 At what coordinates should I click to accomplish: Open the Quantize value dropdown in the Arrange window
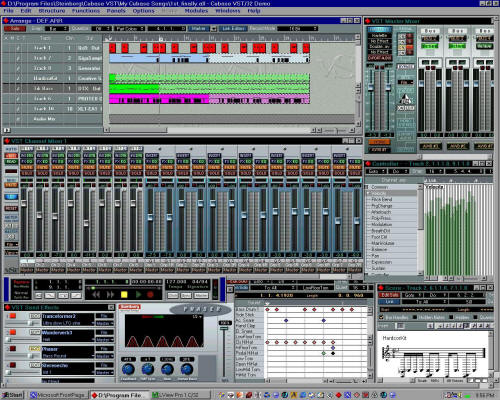[x=102, y=29]
